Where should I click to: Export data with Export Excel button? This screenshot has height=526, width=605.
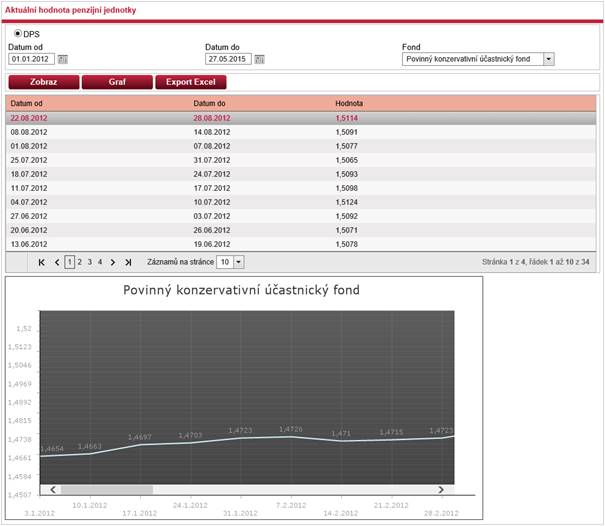(x=191, y=82)
